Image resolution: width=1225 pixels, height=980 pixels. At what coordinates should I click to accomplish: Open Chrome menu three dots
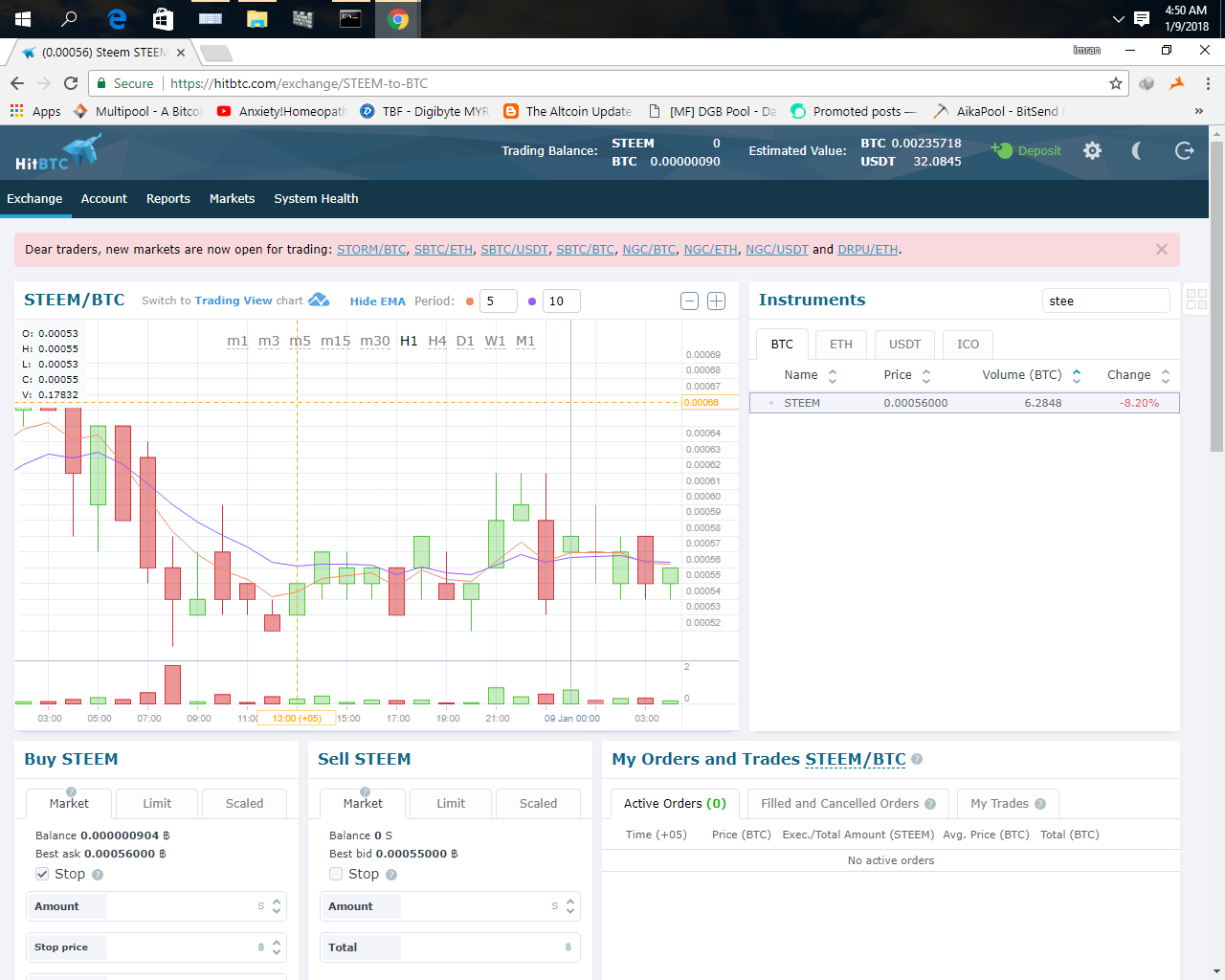point(1208,83)
